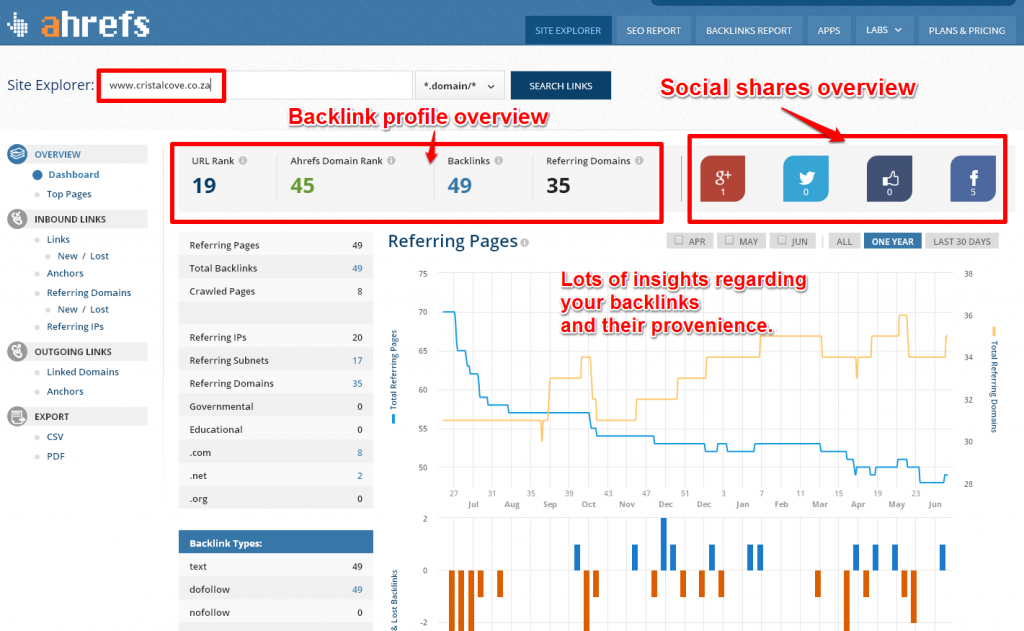This screenshot has width=1024, height=631.
Task: Click Backlinks info icon
Action: [x=498, y=161]
